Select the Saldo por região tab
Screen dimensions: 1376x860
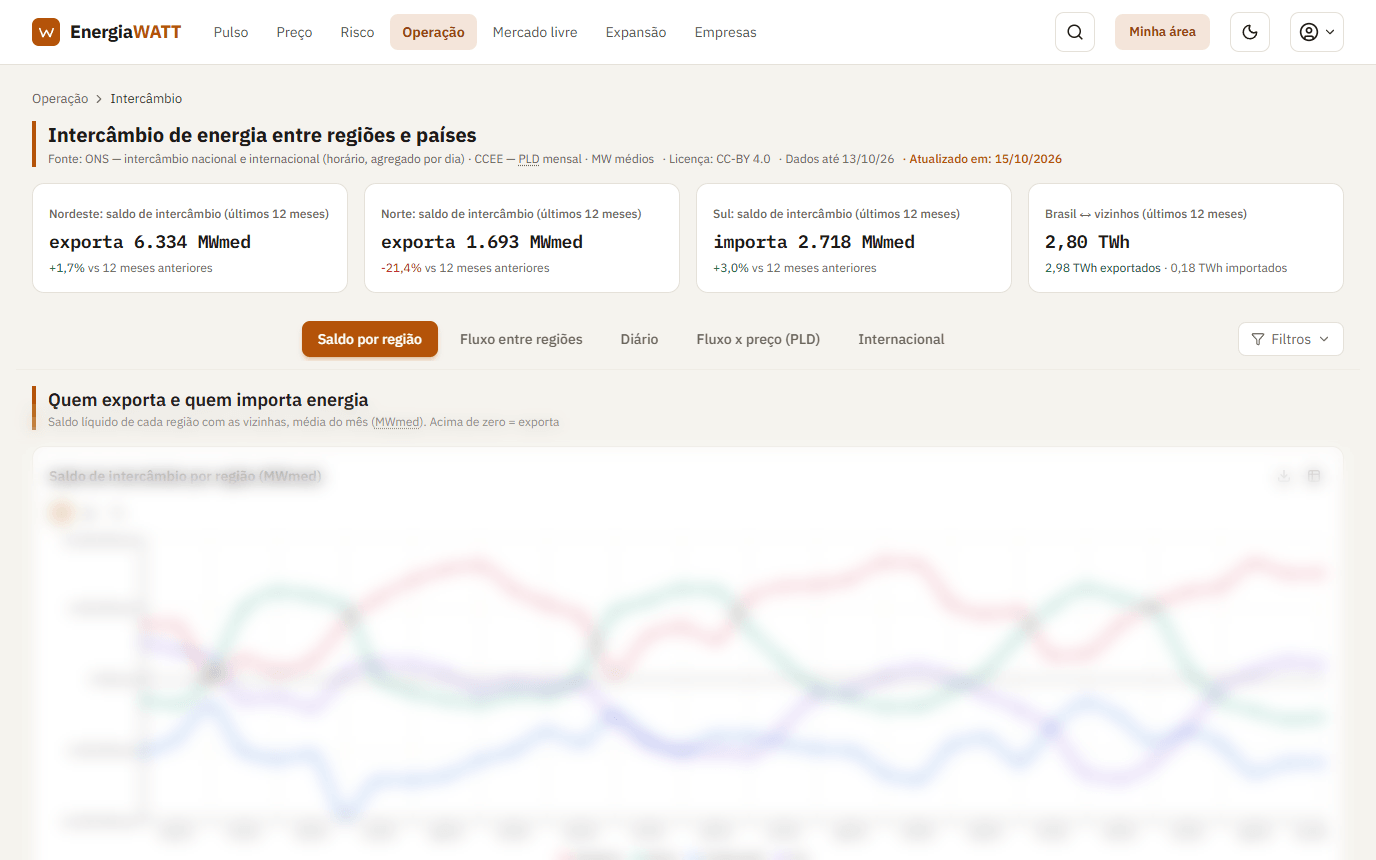[x=370, y=339]
